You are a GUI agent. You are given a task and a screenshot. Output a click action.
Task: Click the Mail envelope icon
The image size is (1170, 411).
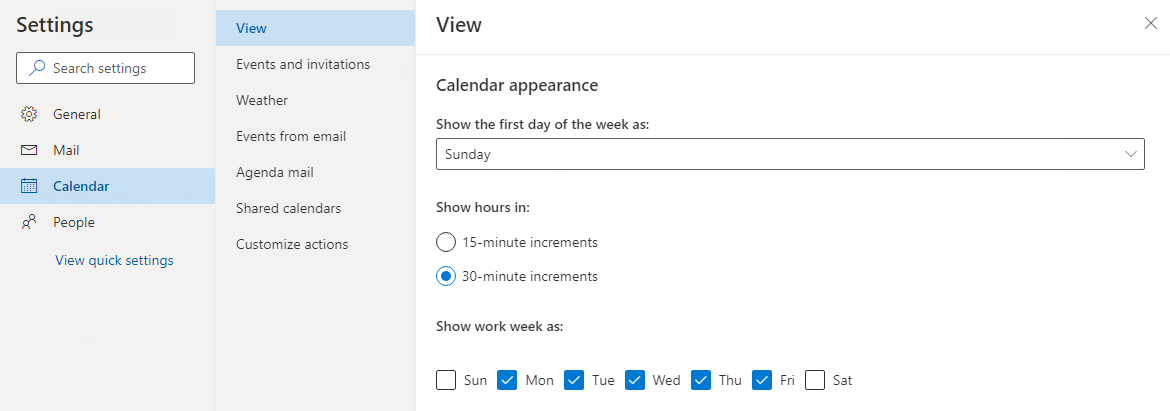tap(29, 150)
